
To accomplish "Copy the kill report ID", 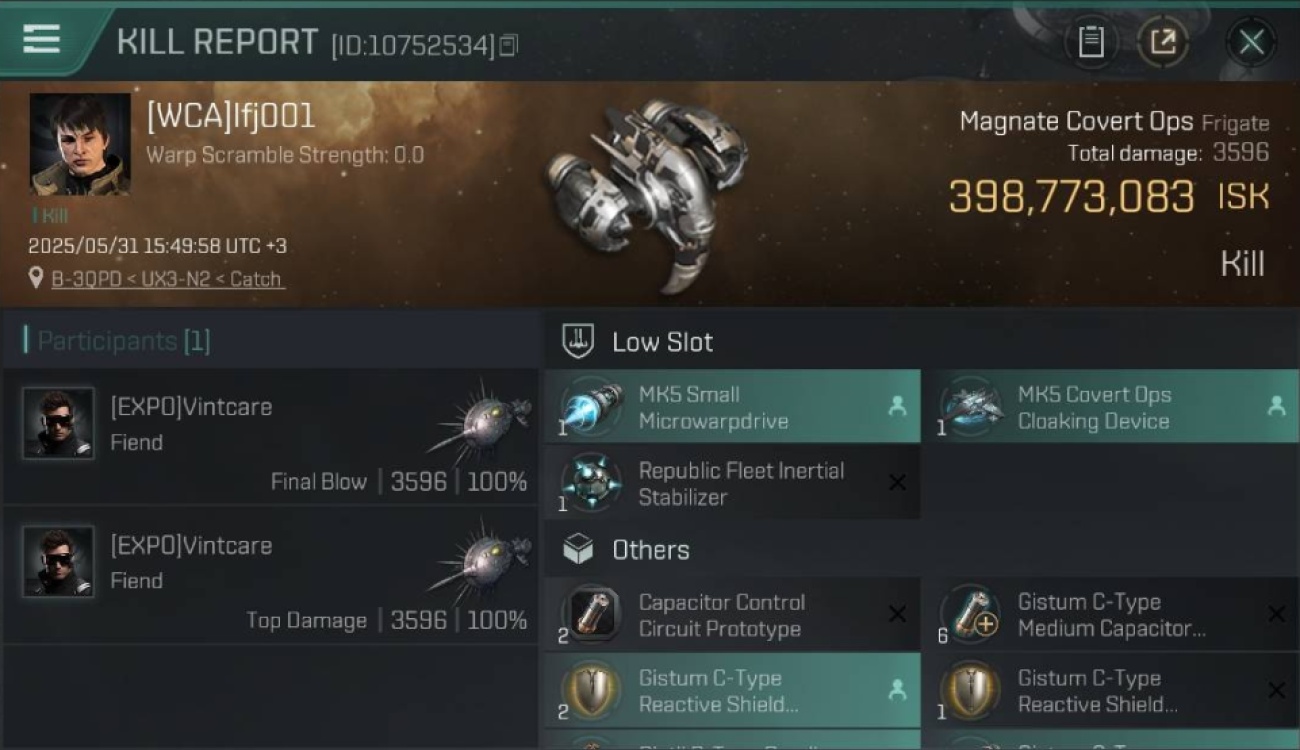I will tap(508, 45).
